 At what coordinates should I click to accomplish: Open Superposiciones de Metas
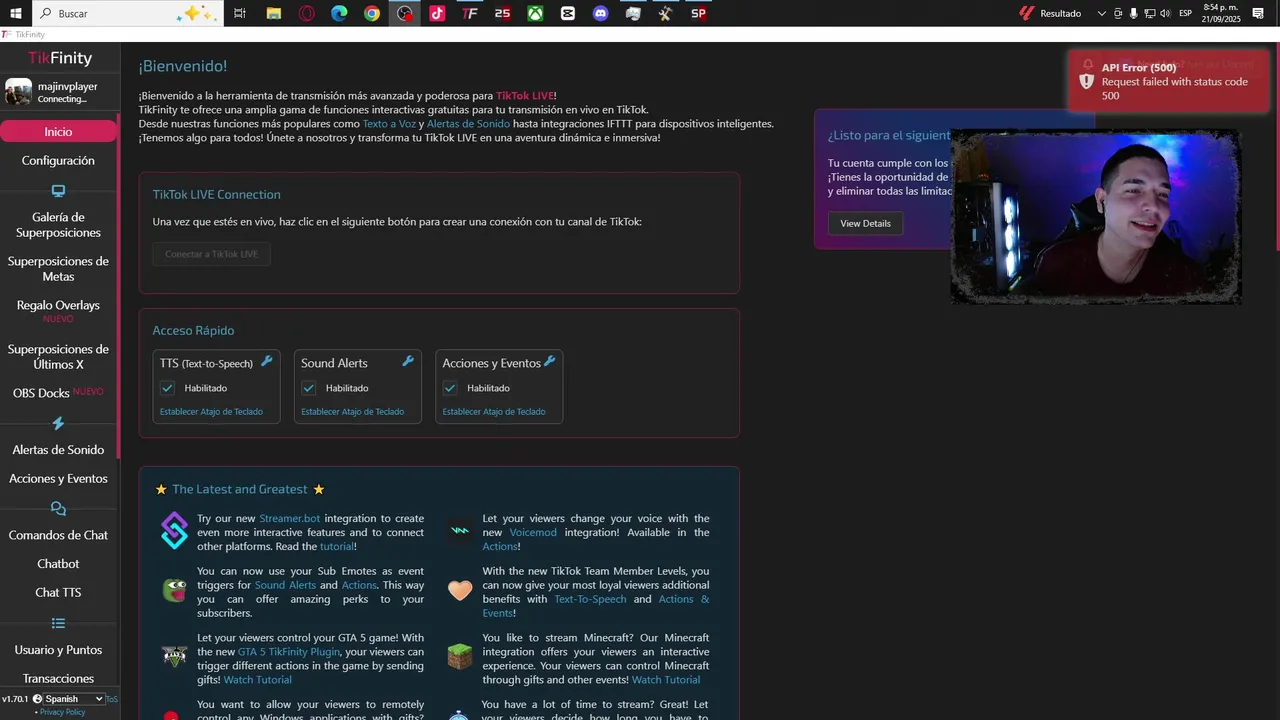[x=58, y=269]
